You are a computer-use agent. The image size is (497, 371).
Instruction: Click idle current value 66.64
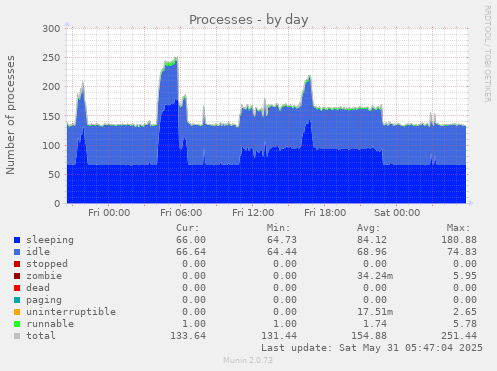191,252
